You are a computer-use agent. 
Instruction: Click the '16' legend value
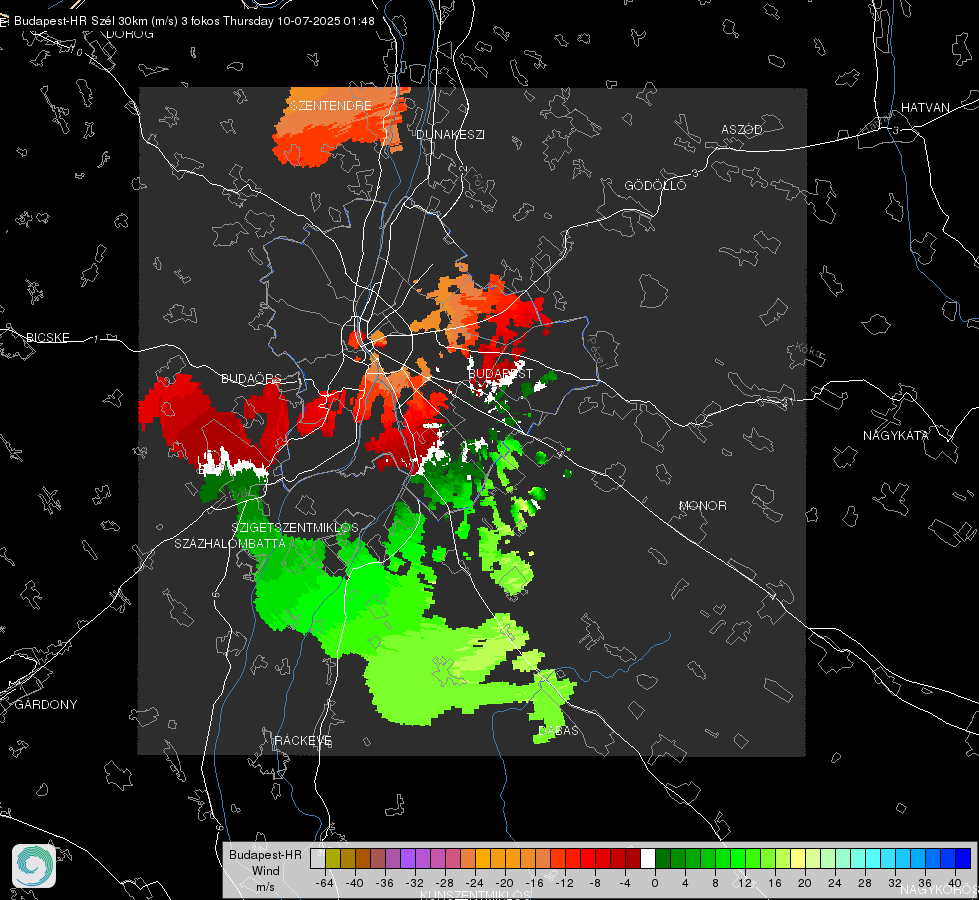775,883
